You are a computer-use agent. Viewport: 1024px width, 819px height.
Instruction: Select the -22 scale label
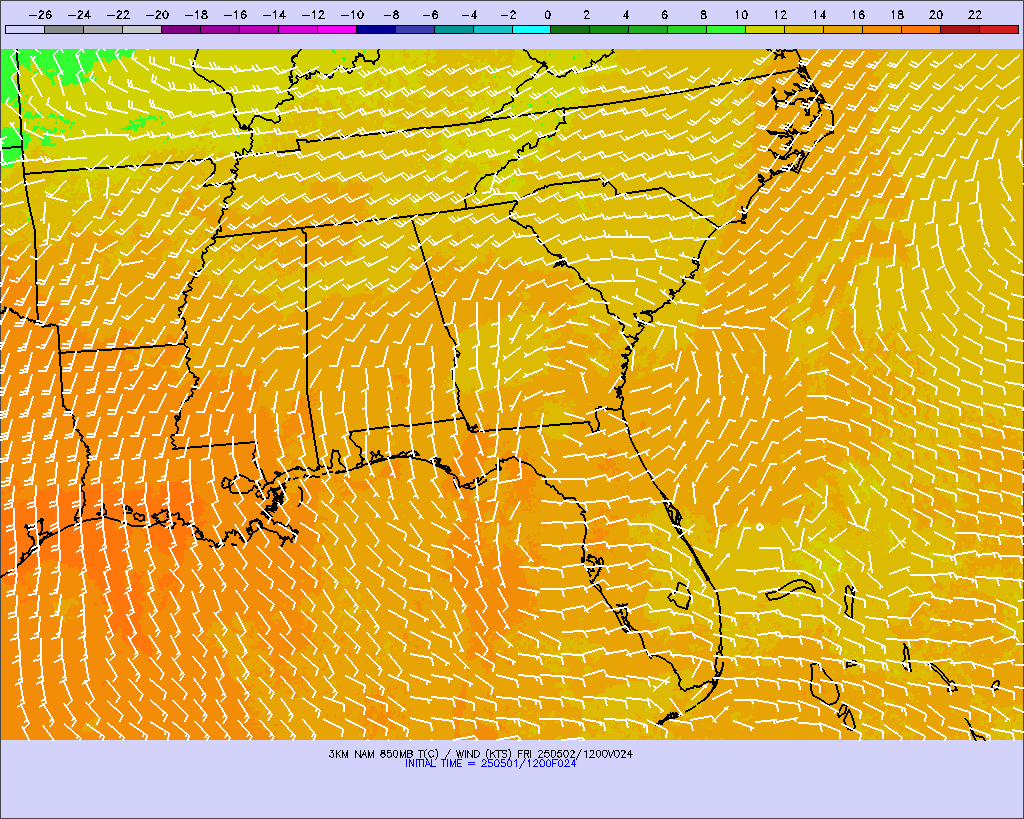[118, 15]
